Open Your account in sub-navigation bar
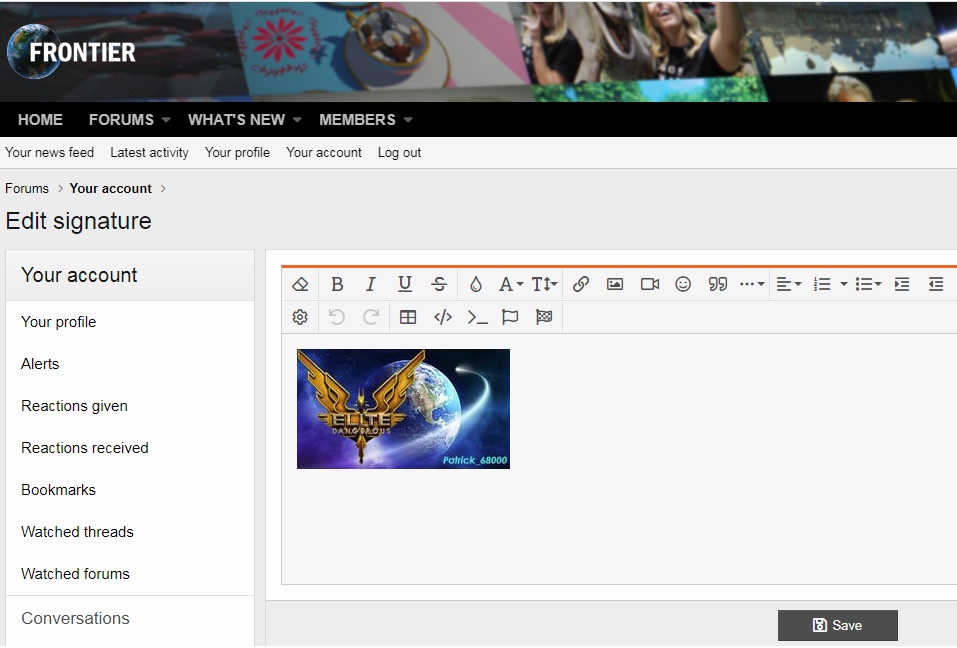This screenshot has height=648, width=957. pyautogui.click(x=324, y=153)
